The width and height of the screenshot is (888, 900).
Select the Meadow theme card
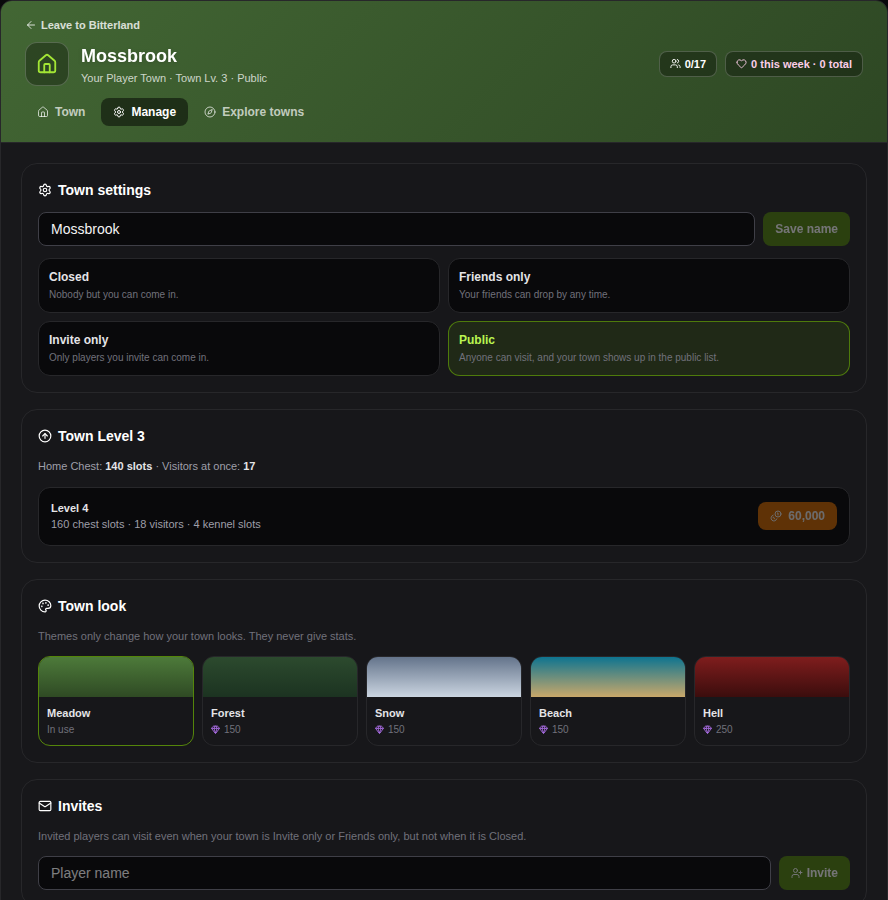116,701
